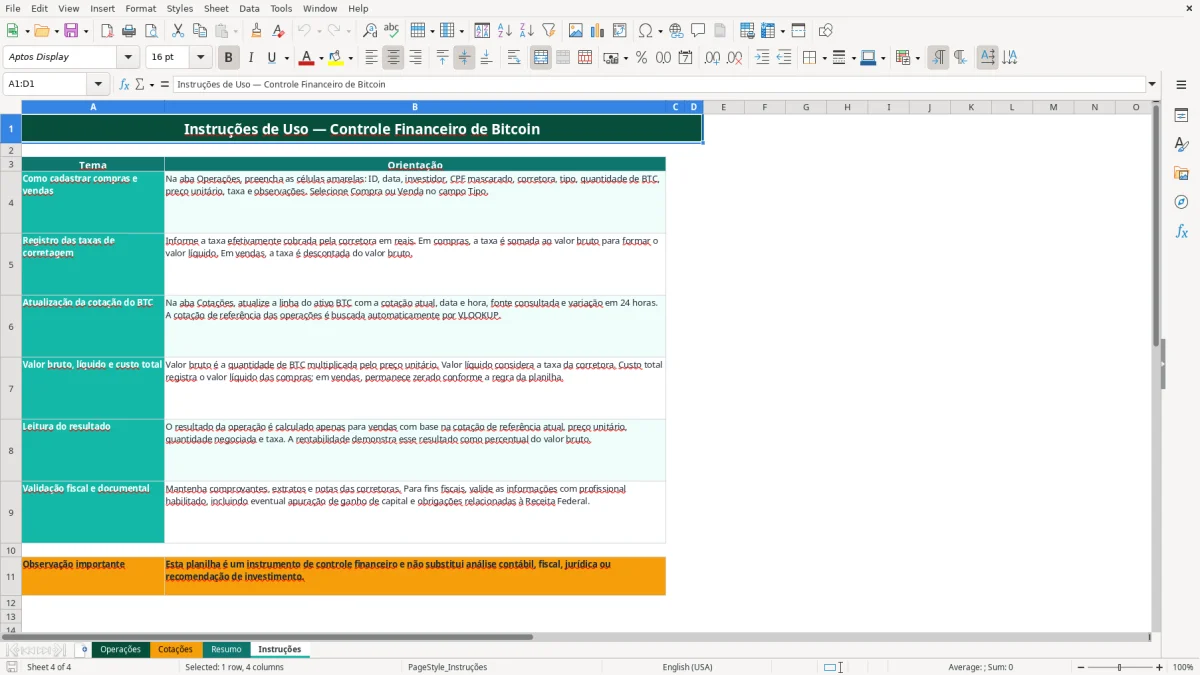Sort ascending A to Z

tap(504, 31)
